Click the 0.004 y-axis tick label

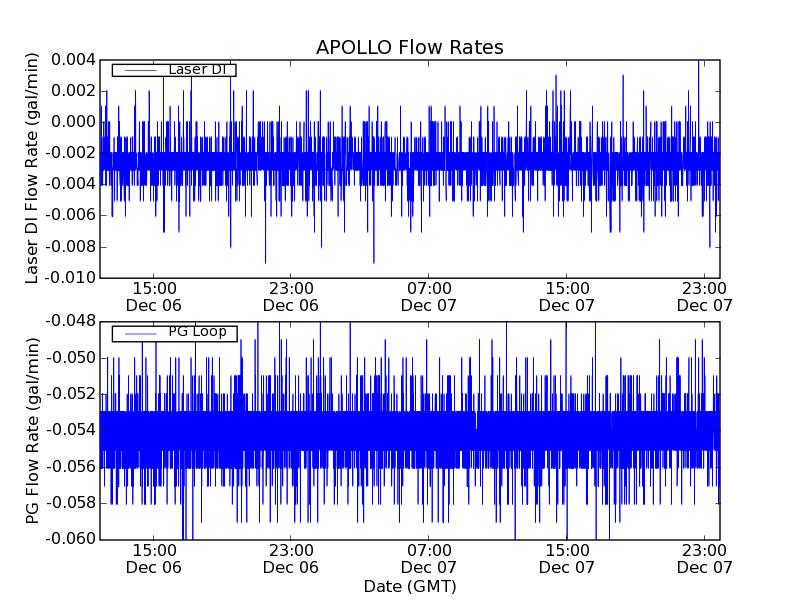tap(73, 60)
